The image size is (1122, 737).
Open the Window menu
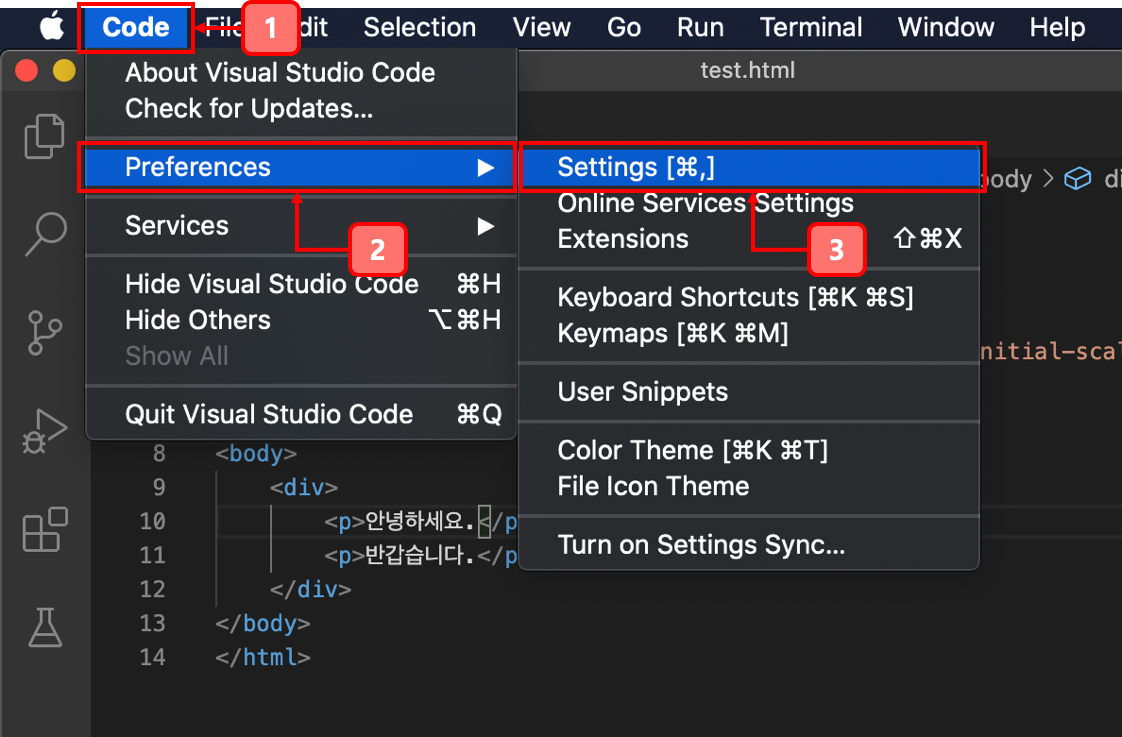[946, 27]
